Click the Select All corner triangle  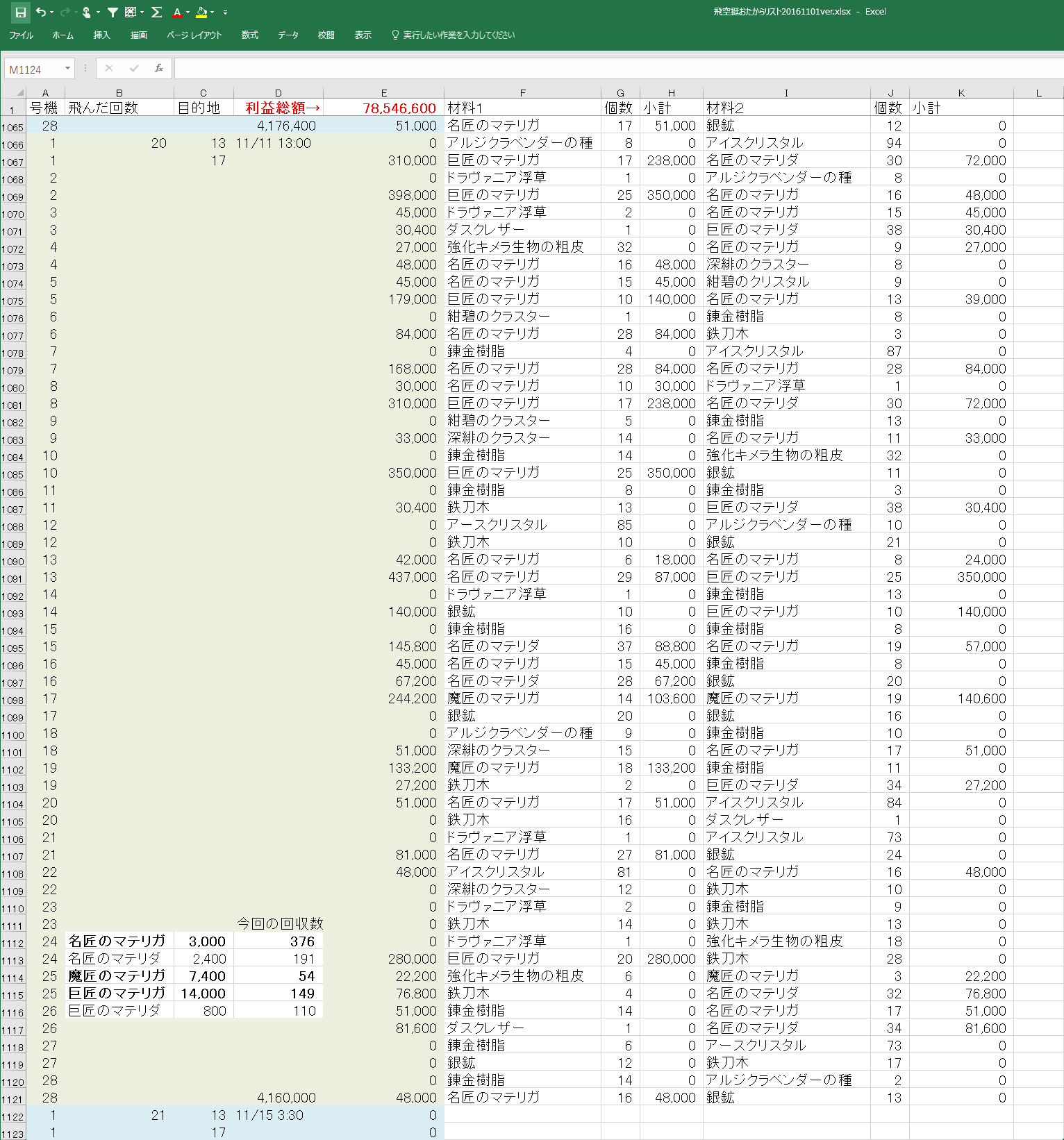tap(19, 92)
